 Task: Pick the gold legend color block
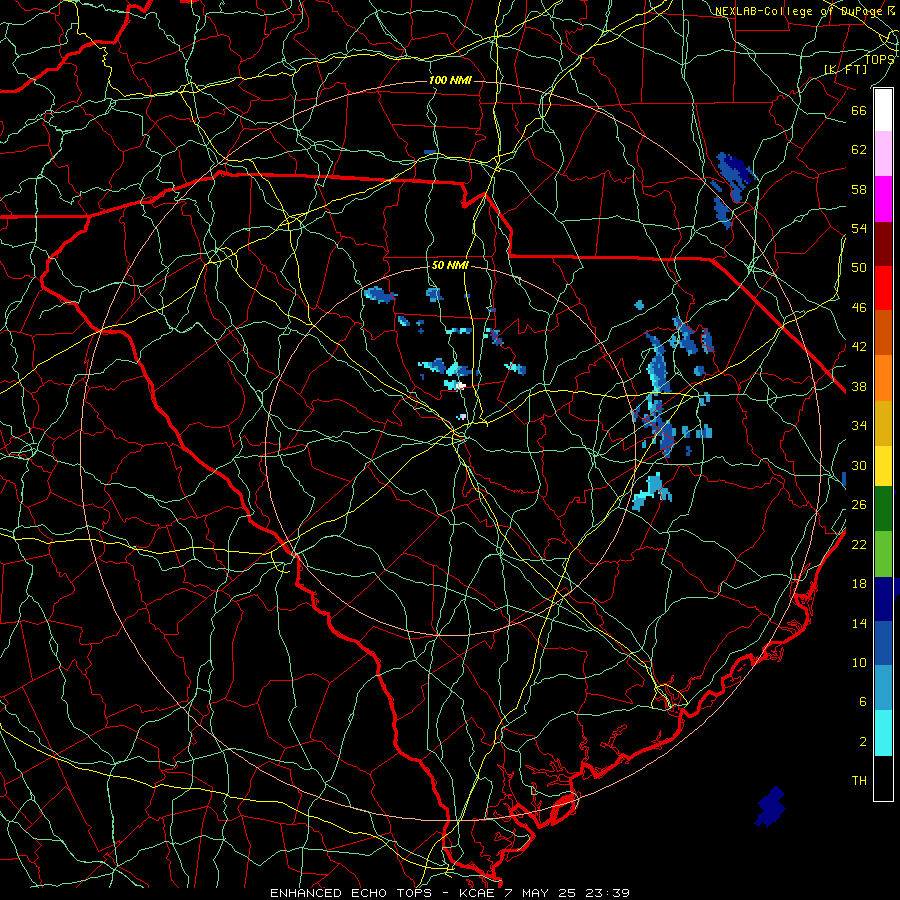point(883,423)
